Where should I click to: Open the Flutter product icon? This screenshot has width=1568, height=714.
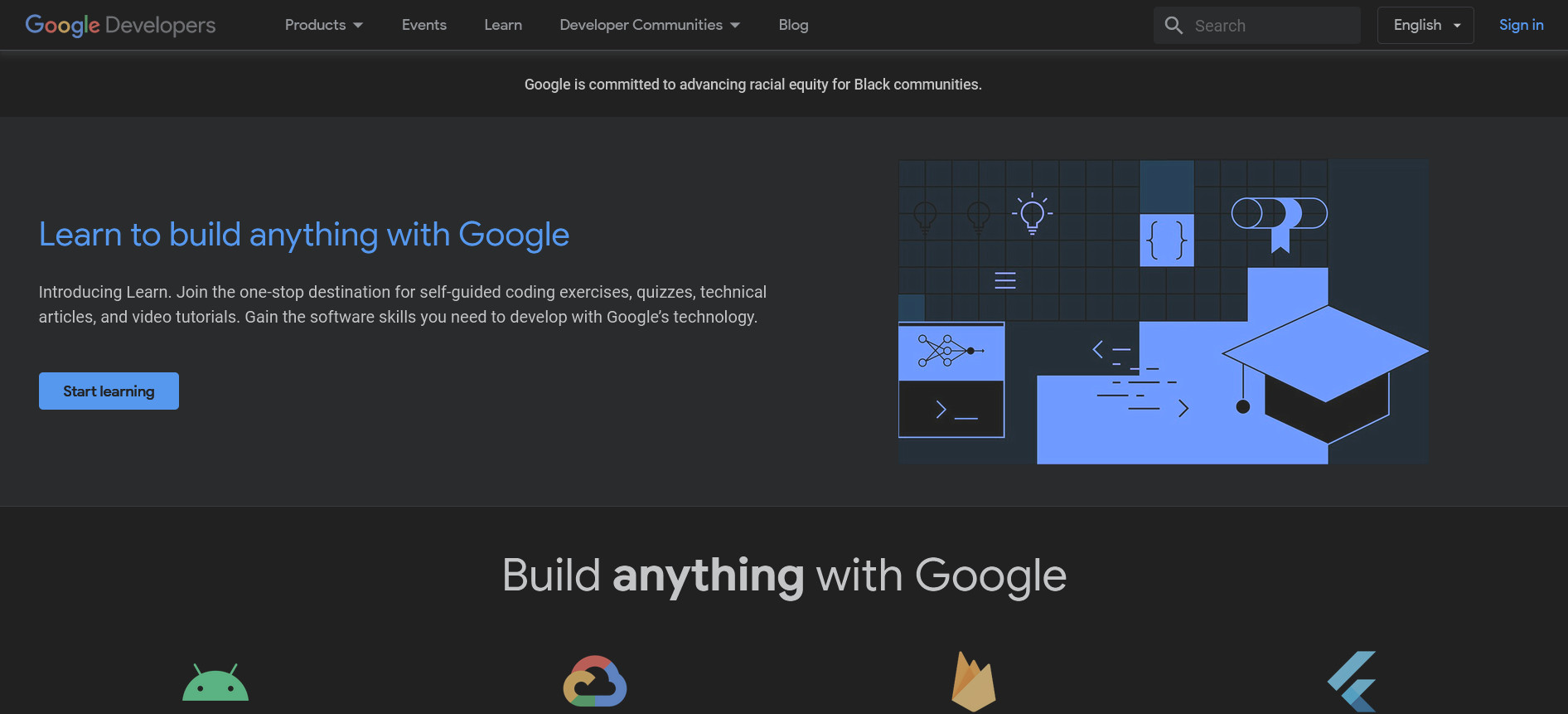tap(1352, 682)
